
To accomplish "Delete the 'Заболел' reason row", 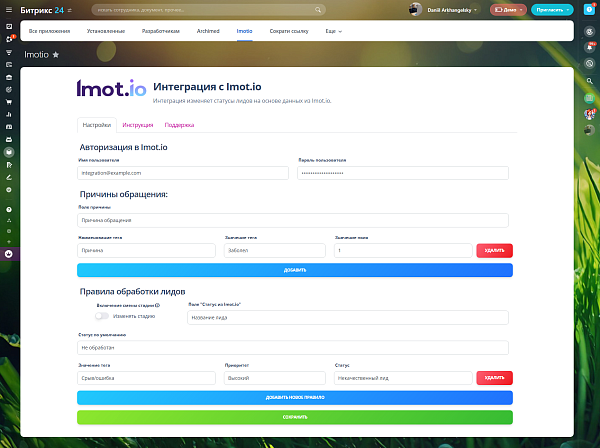I will [x=494, y=251].
